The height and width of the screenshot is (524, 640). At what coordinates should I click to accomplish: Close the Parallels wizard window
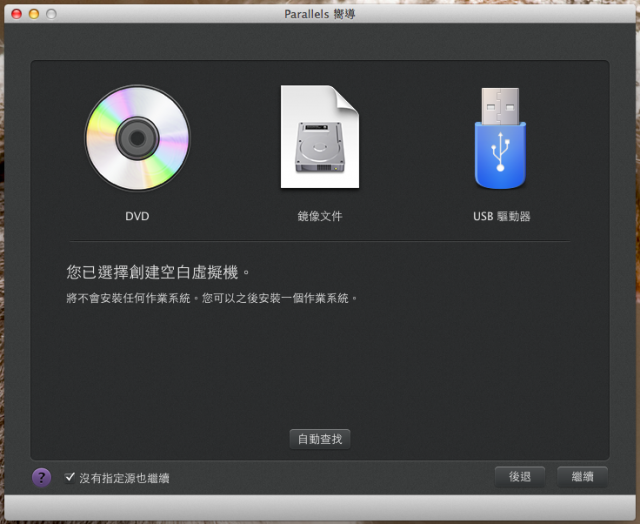[x=16, y=14]
